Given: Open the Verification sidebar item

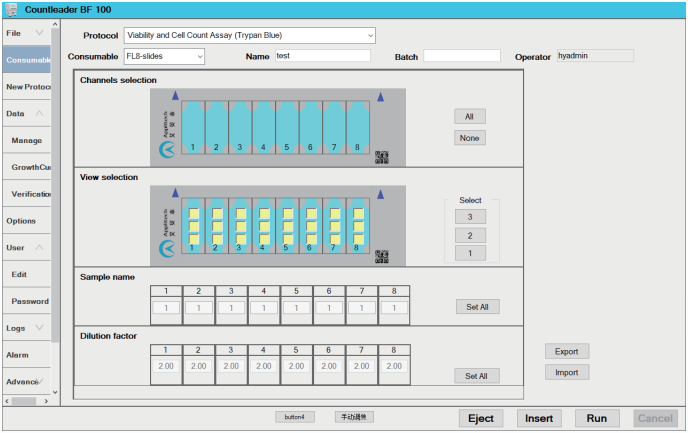Looking at the screenshot, I should [27, 194].
